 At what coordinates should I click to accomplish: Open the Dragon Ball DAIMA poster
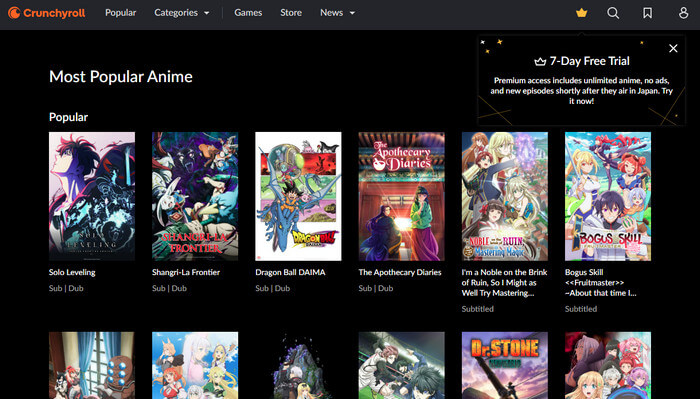(298, 196)
